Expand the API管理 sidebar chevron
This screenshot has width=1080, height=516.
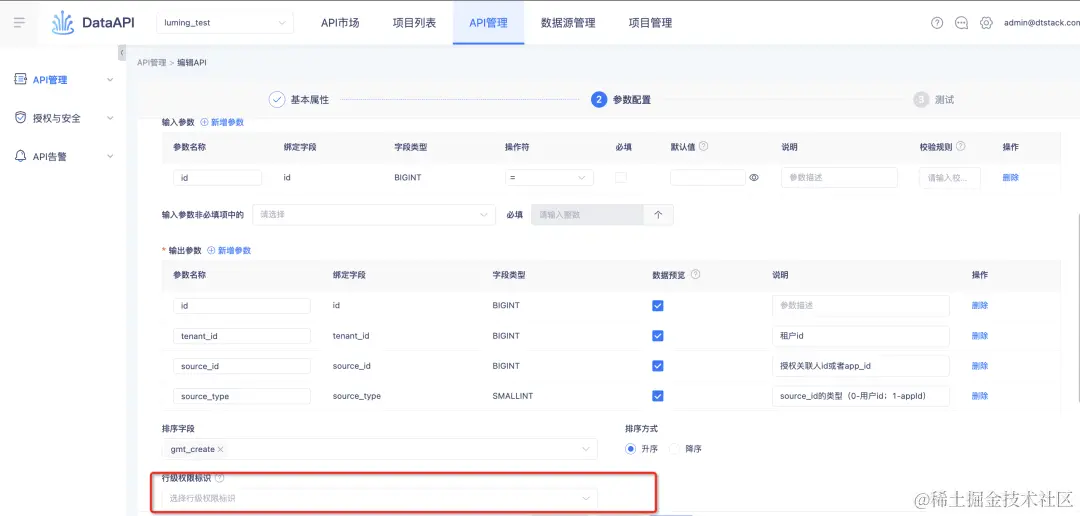click(110, 80)
